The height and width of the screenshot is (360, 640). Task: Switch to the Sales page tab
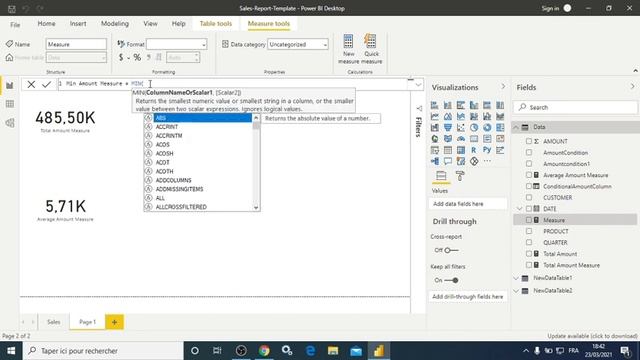[x=53, y=322]
